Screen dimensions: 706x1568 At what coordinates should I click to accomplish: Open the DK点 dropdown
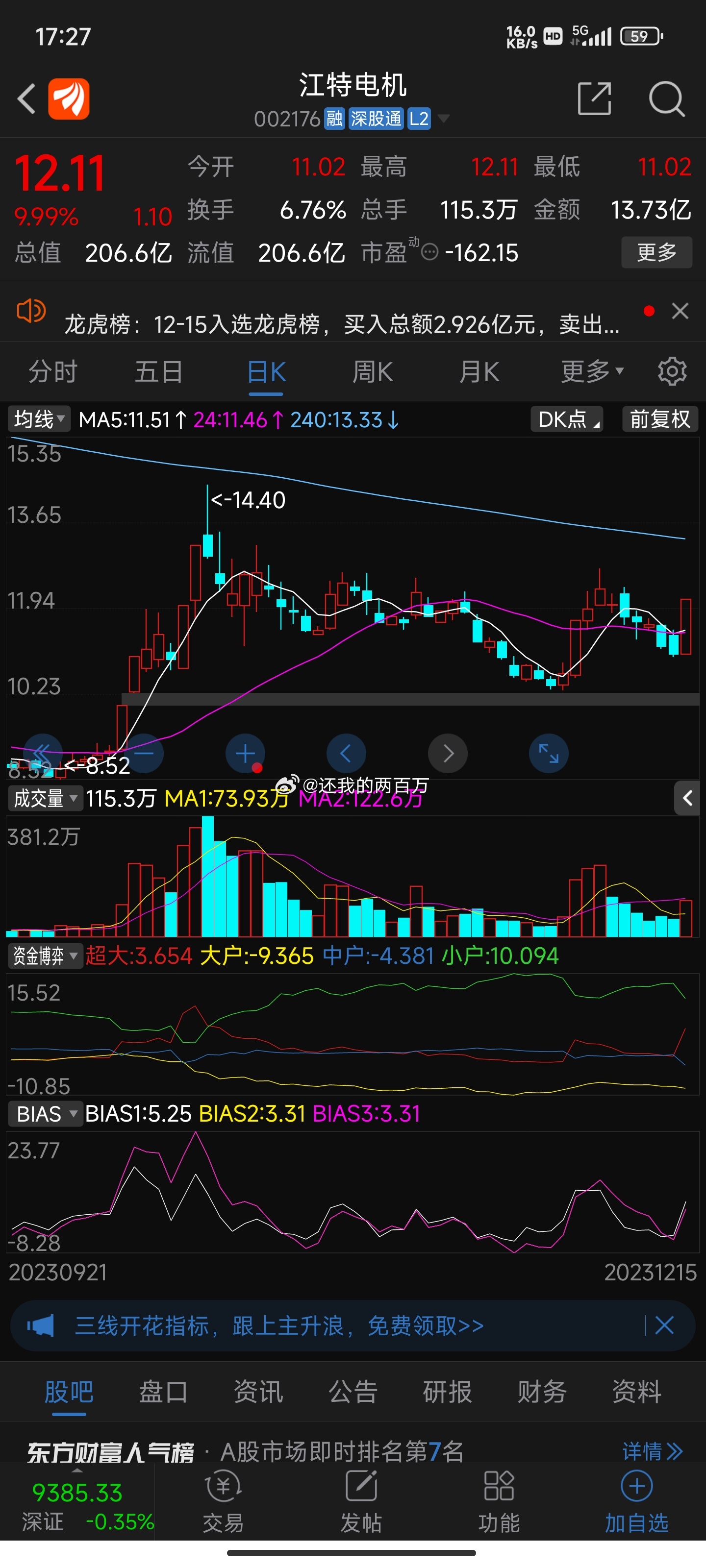click(x=567, y=419)
